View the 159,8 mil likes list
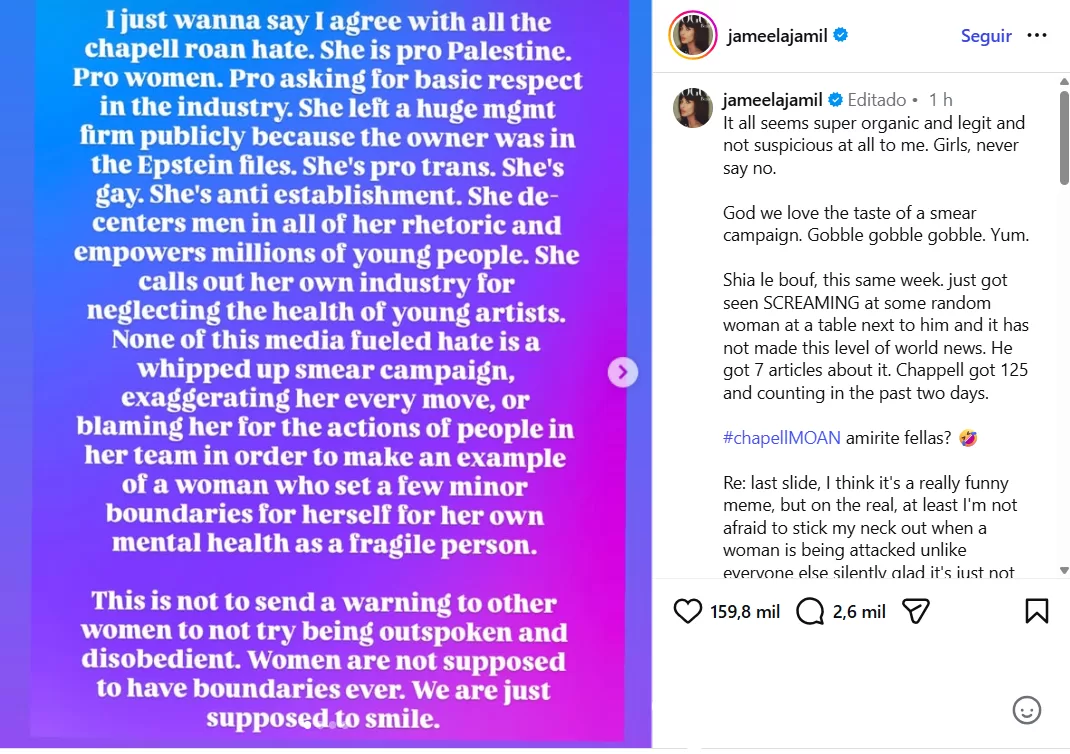Screen dimensions: 1070x754 (745, 611)
